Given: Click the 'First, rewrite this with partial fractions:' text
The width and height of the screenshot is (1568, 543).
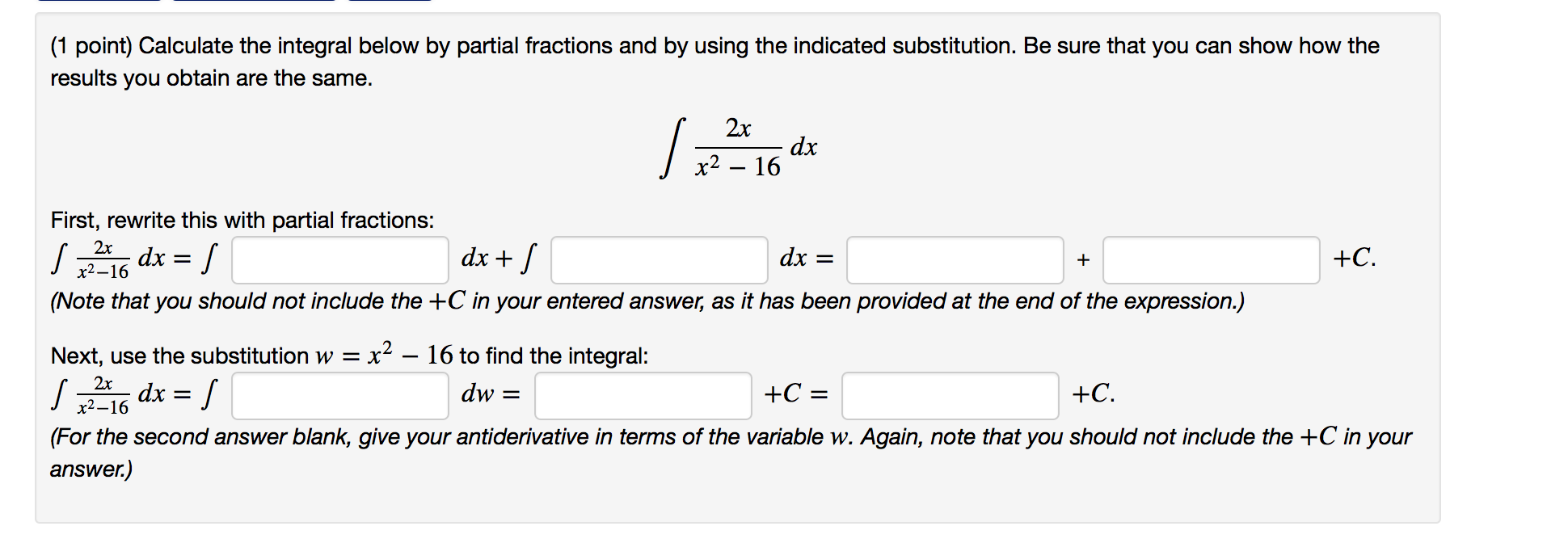Looking at the screenshot, I should [x=242, y=220].
